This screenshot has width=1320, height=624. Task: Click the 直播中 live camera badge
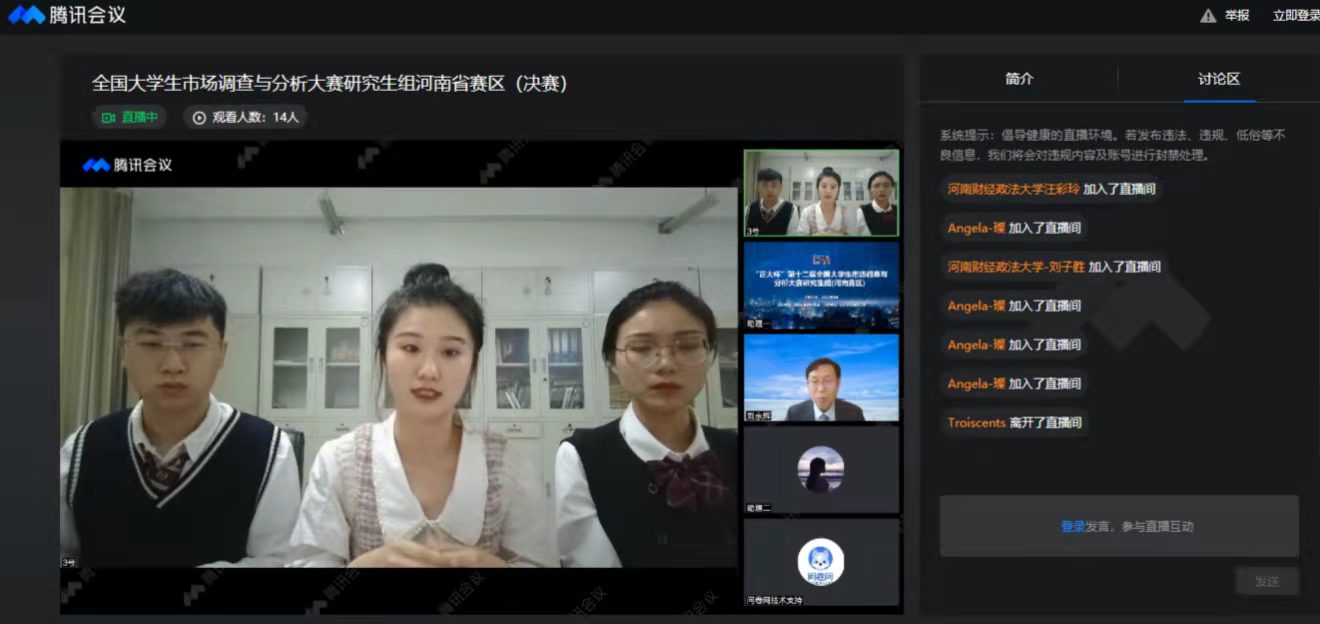(x=130, y=117)
